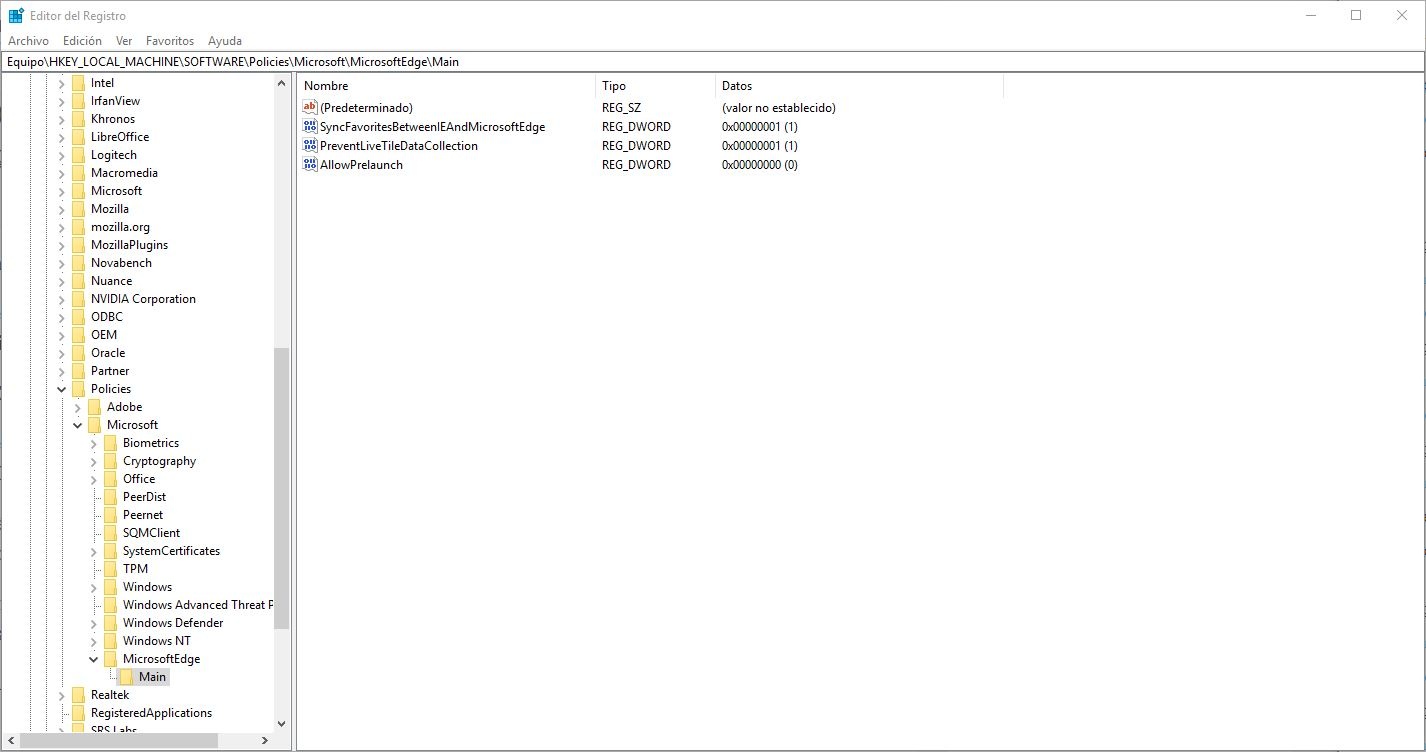Image resolution: width=1426 pixels, height=752 pixels.
Task: Click the SyncFavoritesBetweenIEAndMicrosoftEdge data value
Action: tap(759, 127)
